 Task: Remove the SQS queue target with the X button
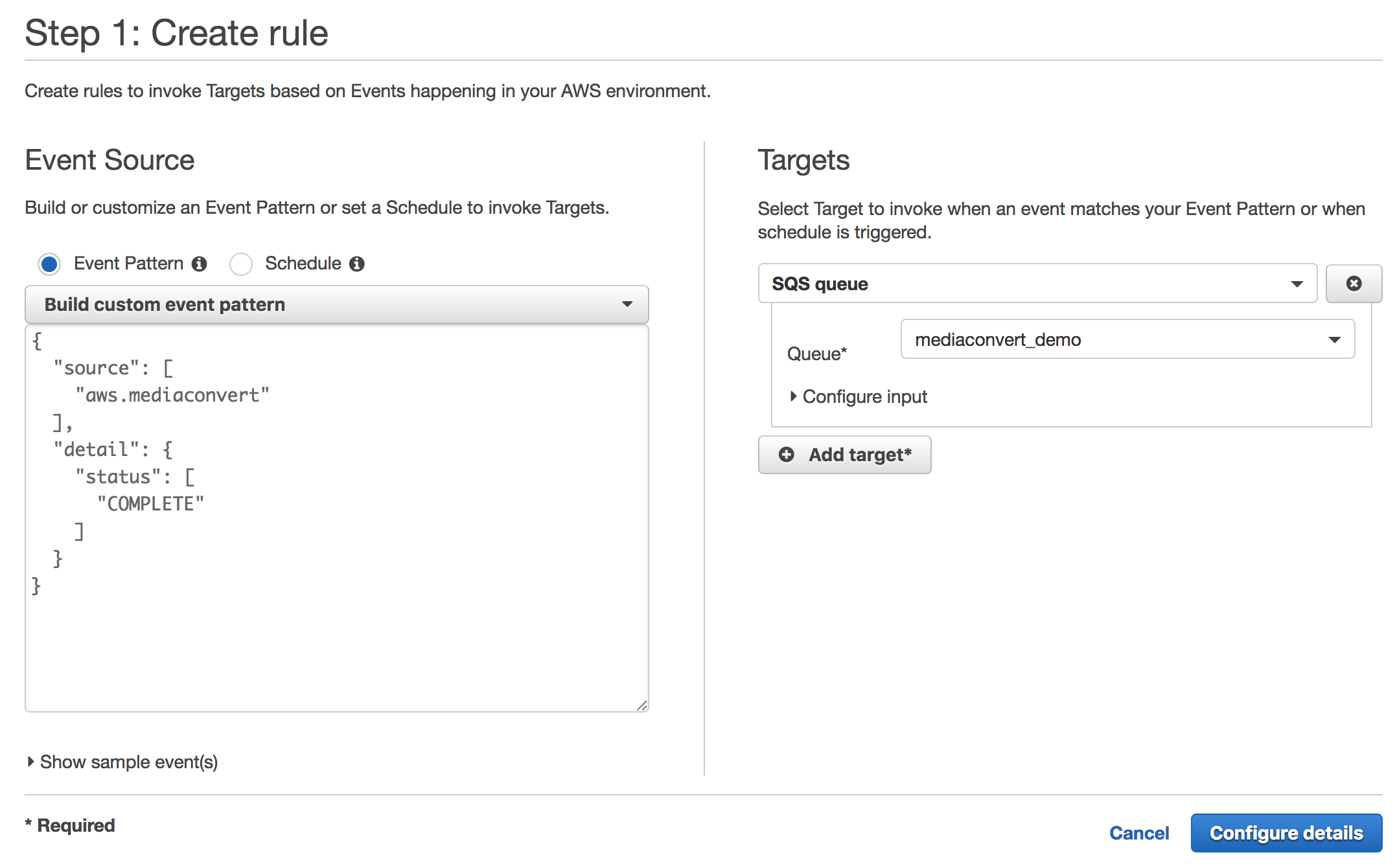1354,283
